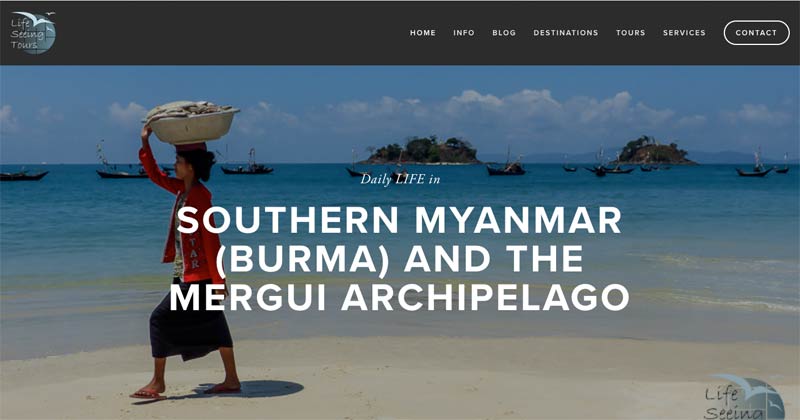
Task: Click the smaller right island in photo
Action: coord(653,151)
